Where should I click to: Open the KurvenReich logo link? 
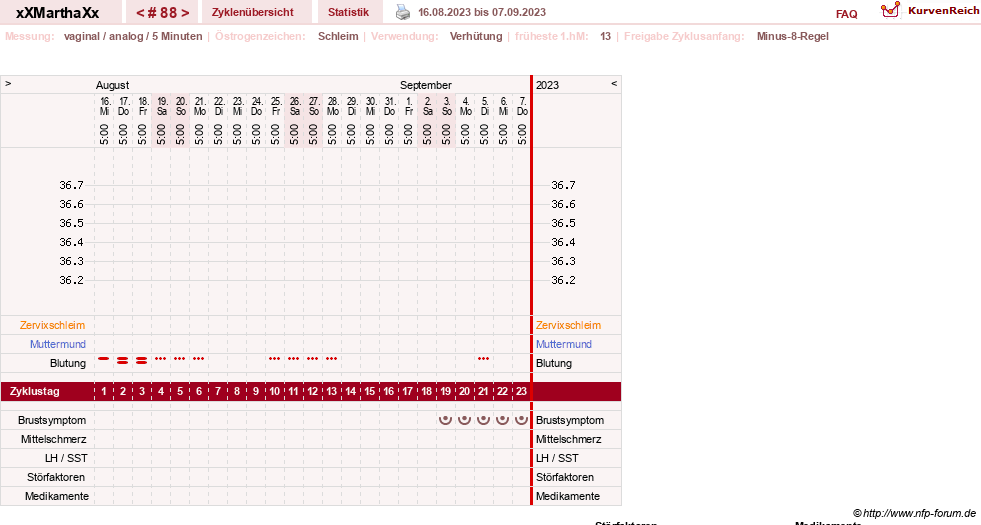tap(930, 11)
